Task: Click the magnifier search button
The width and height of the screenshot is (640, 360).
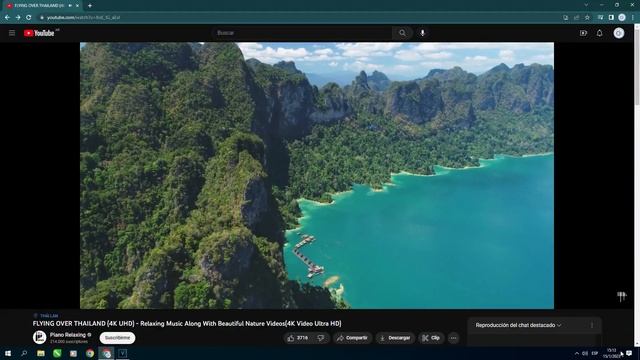Action: tap(402, 33)
